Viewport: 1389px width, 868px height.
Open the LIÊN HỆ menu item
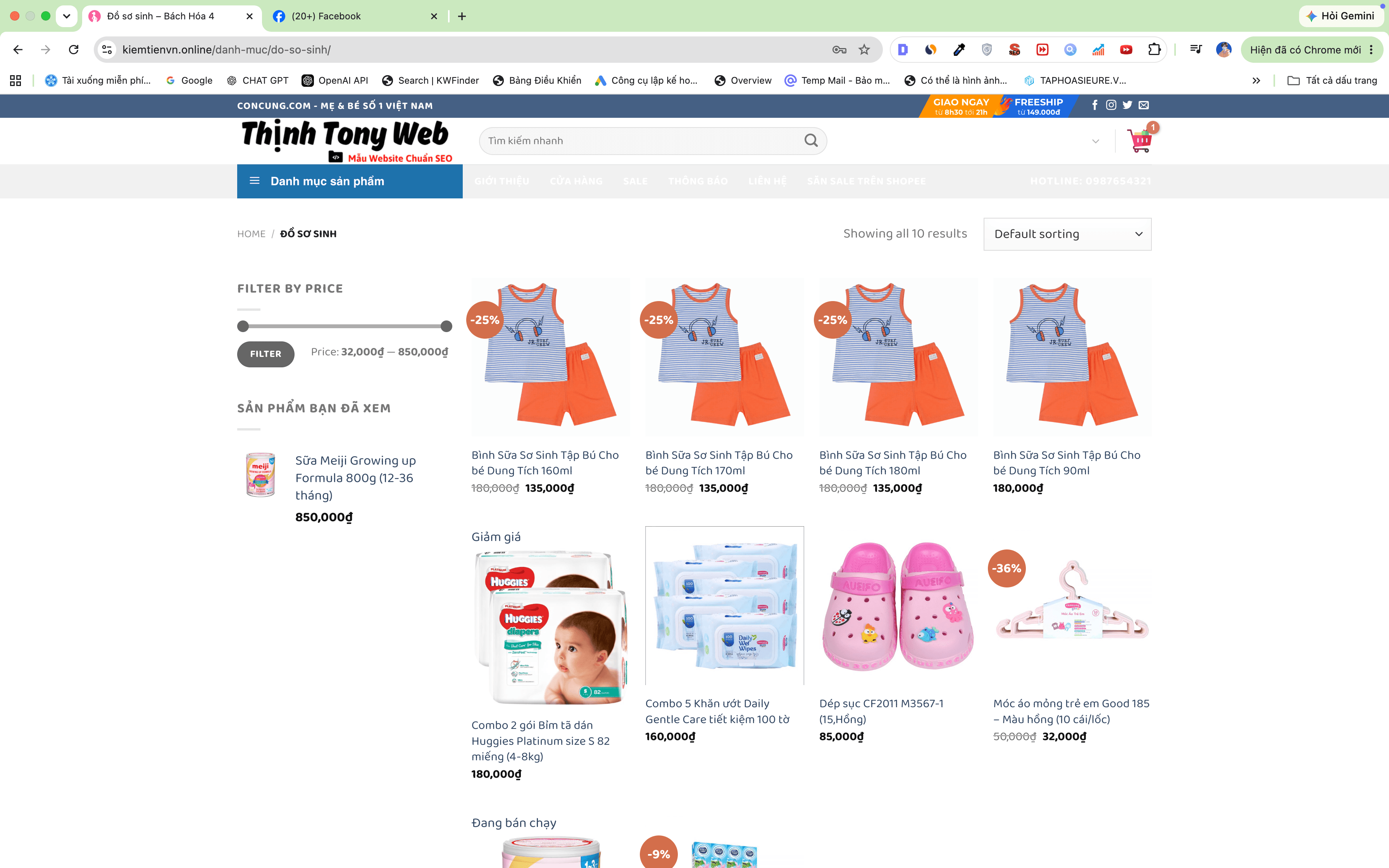pyautogui.click(x=767, y=181)
